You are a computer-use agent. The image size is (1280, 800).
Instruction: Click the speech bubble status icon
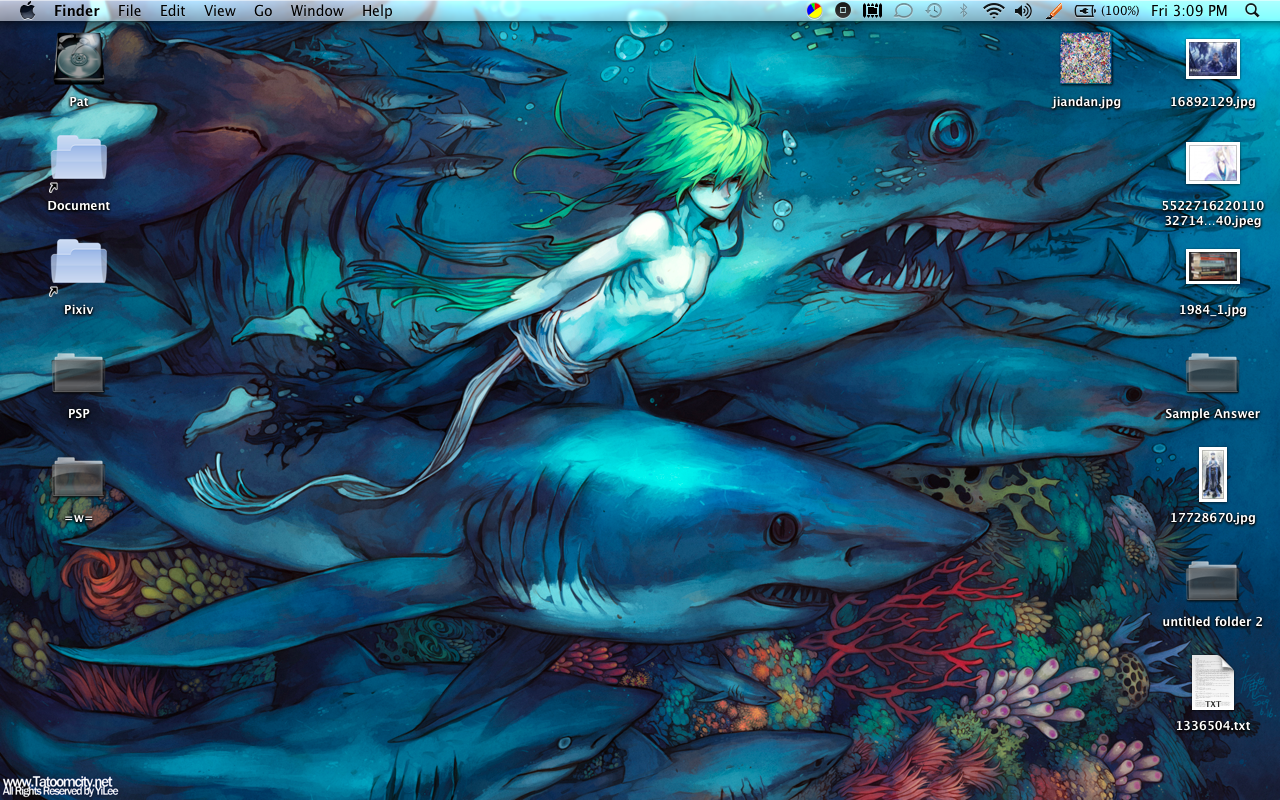tap(903, 11)
